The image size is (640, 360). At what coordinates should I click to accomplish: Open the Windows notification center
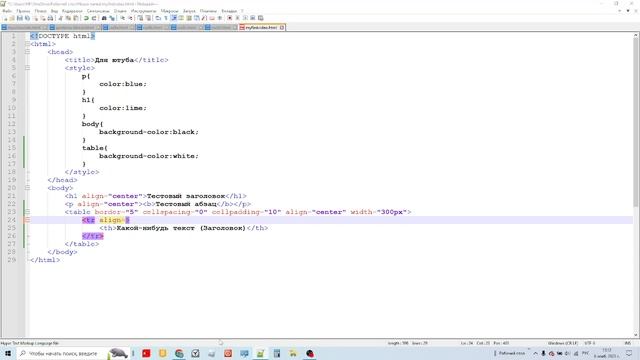point(629,353)
